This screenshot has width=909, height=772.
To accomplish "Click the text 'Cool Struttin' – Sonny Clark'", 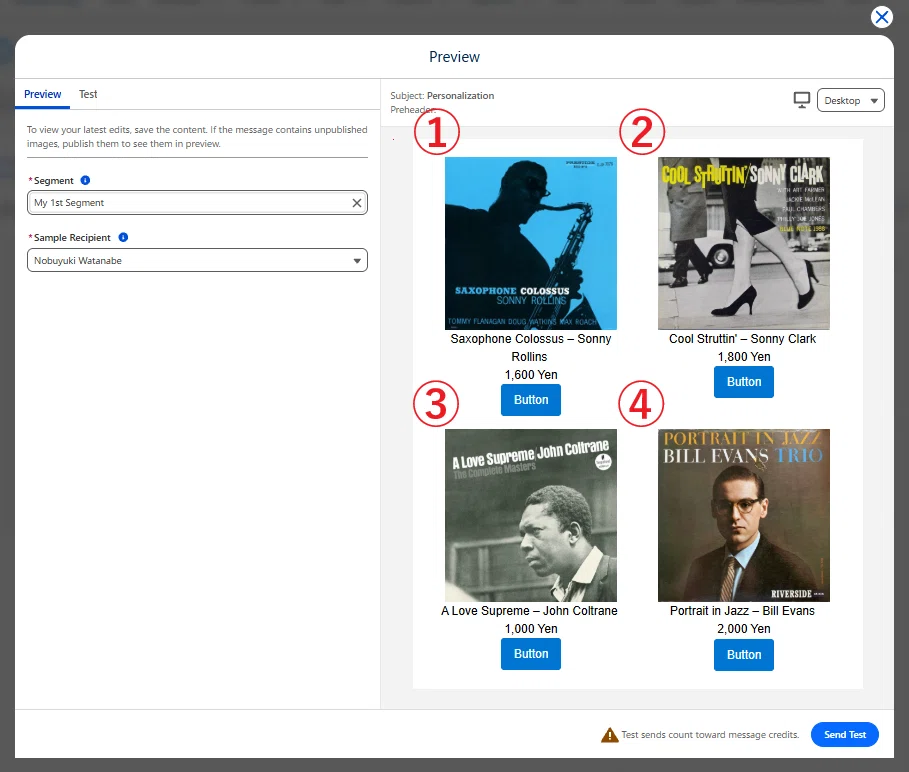I will click(742, 338).
